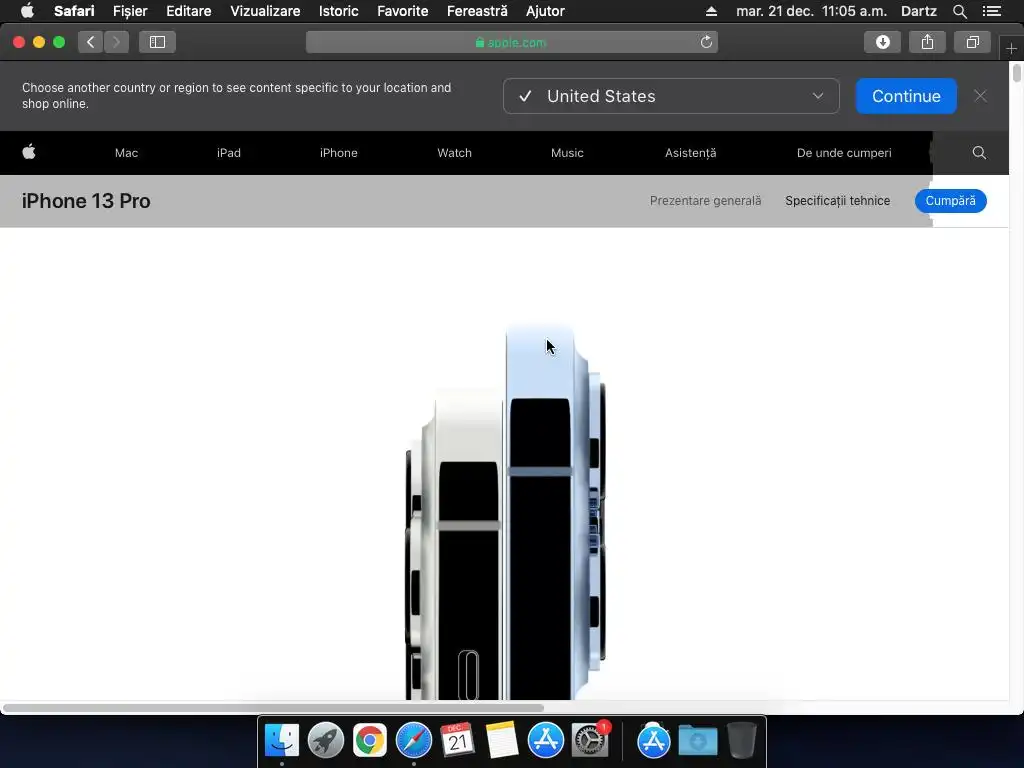Screen dimensions: 1024x768
Task: Open Calendar from the Dock
Action: (457, 741)
